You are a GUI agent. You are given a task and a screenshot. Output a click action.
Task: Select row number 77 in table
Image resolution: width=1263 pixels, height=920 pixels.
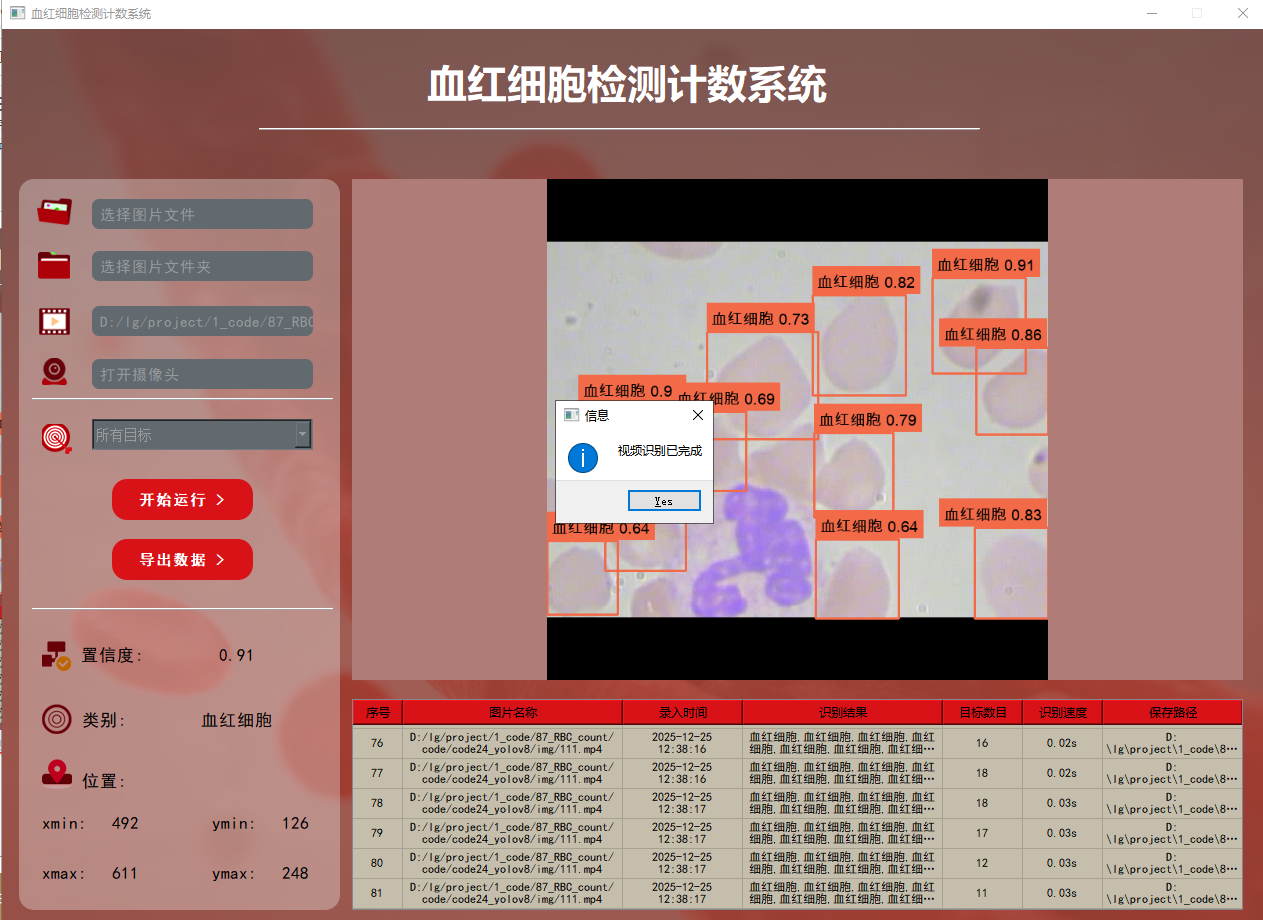pyautogui.click(x=377, y=773)
